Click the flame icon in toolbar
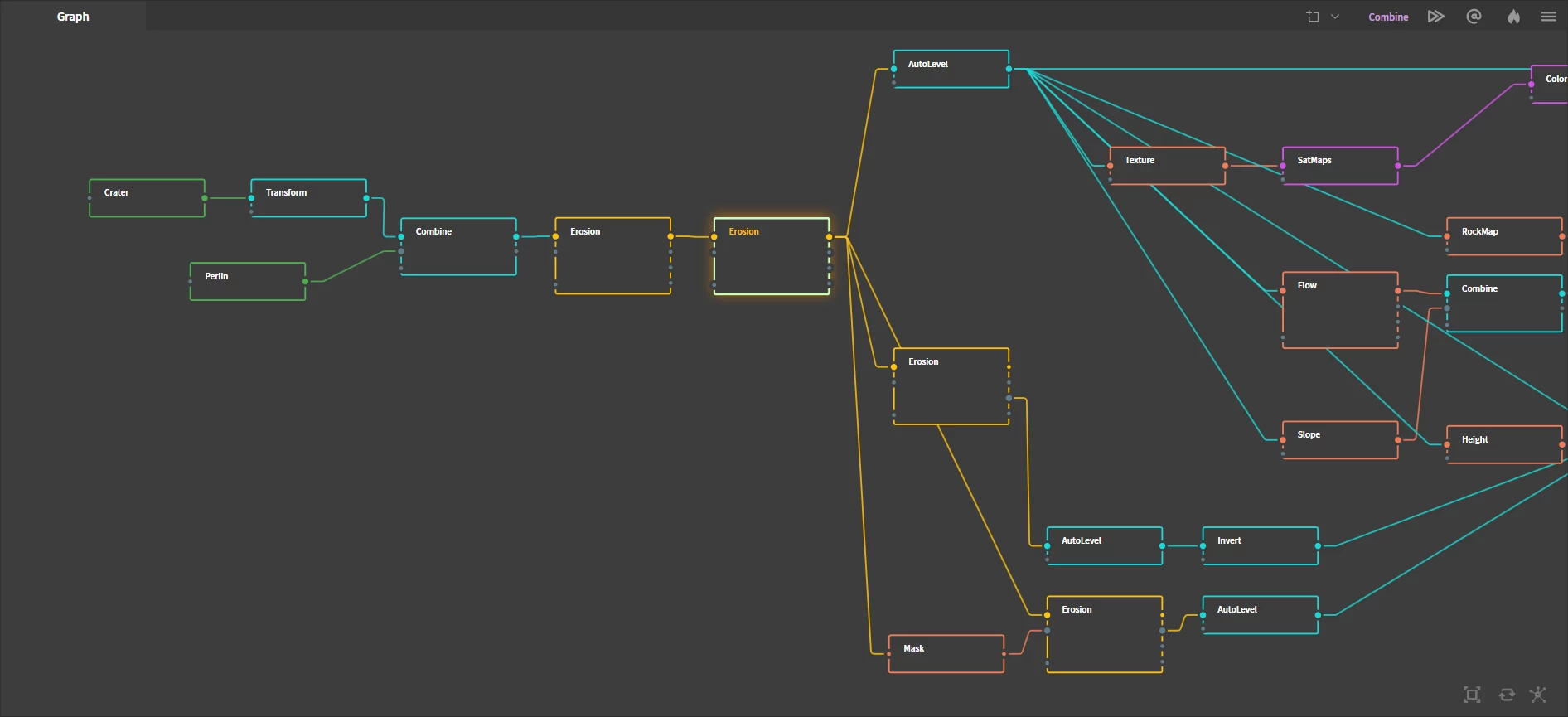1568x717 pixels. (x=1513, y=17)
